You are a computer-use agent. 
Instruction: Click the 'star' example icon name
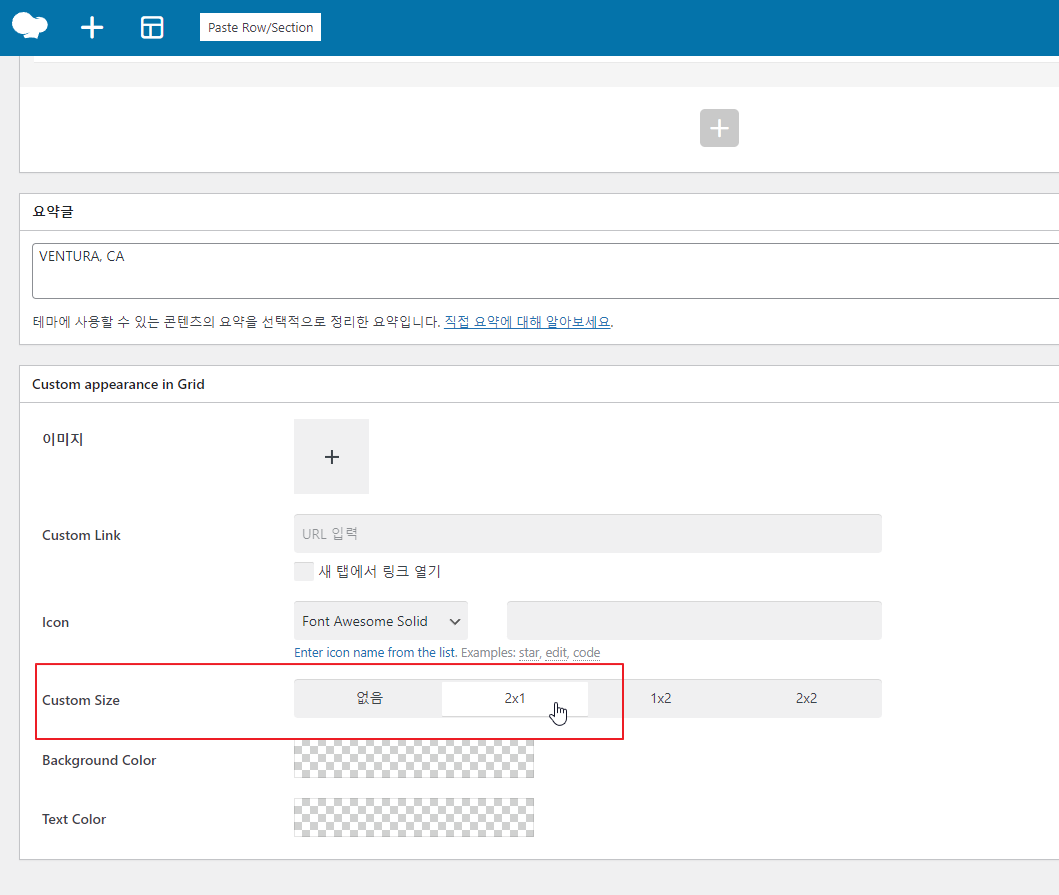coord(530,653)
